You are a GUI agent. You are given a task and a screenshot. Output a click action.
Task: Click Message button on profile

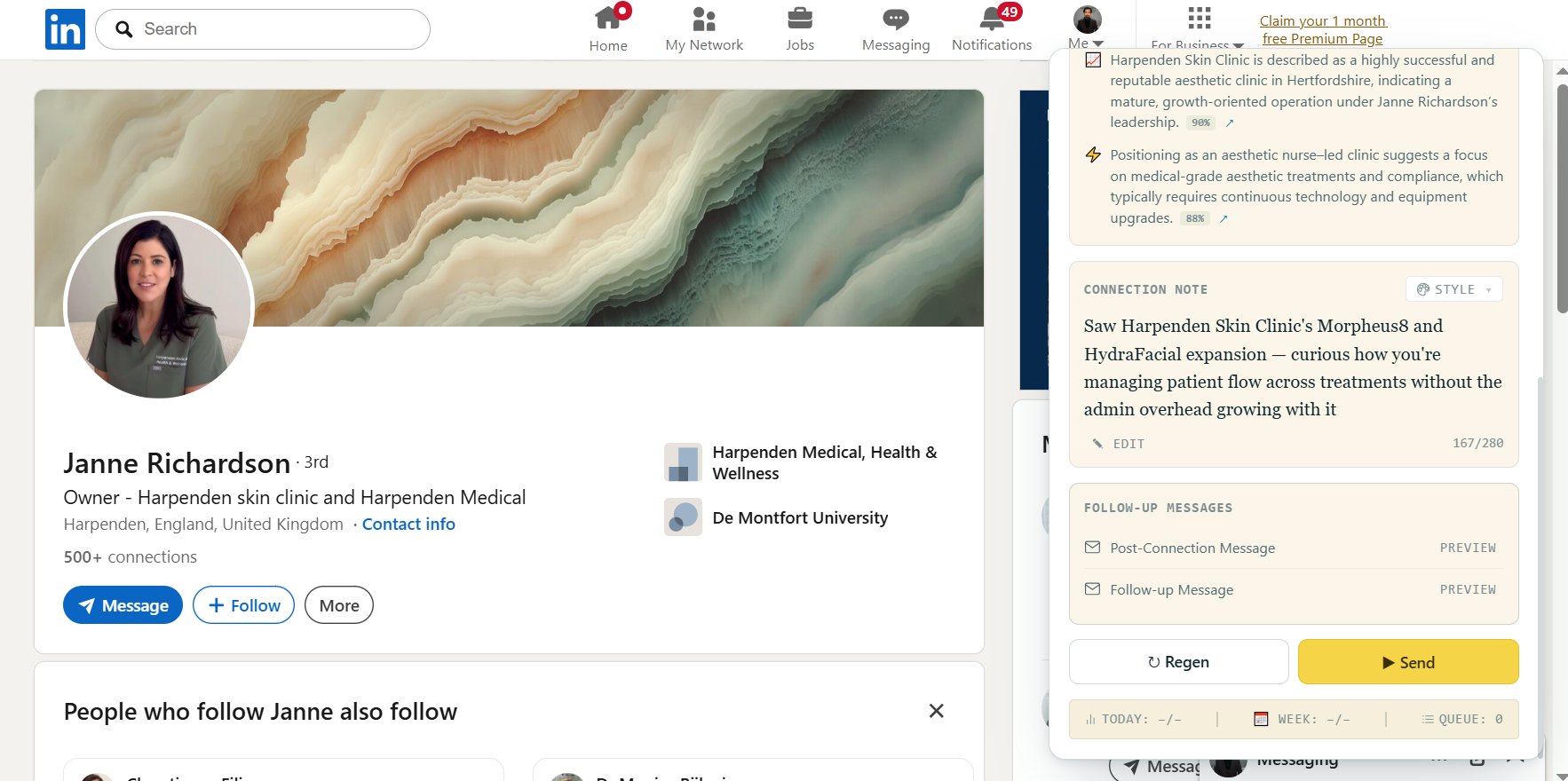click(x=123, y=605)
